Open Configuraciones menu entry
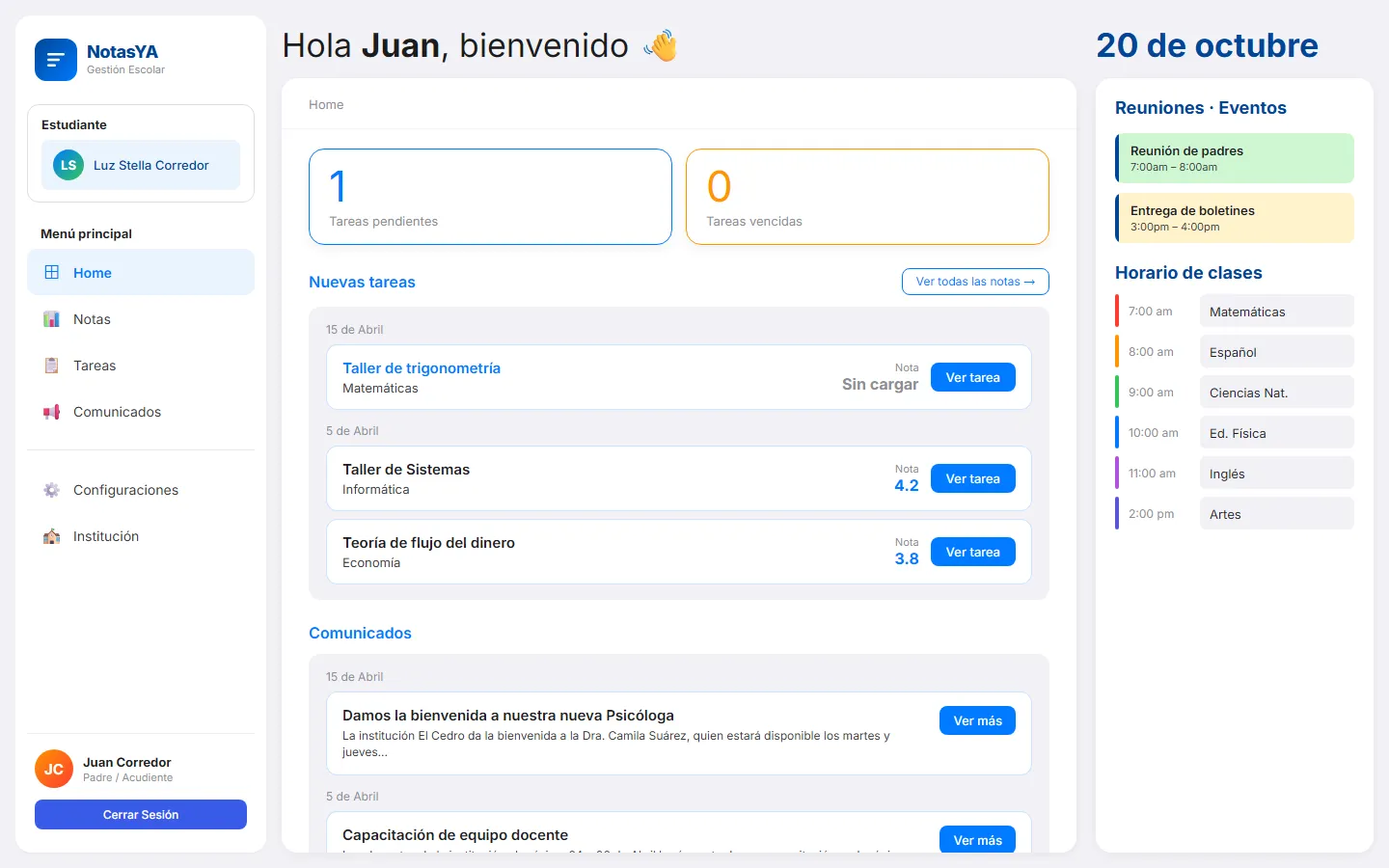The height and width of the screenshot is (868, 1389). [141, 490]
